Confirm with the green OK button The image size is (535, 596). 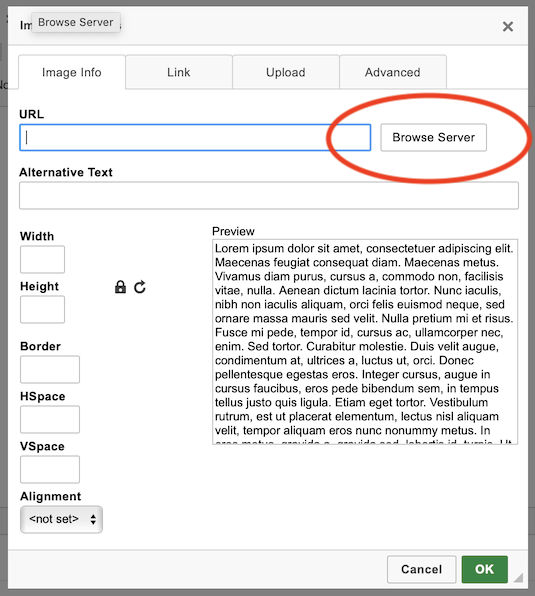point(484,569)
